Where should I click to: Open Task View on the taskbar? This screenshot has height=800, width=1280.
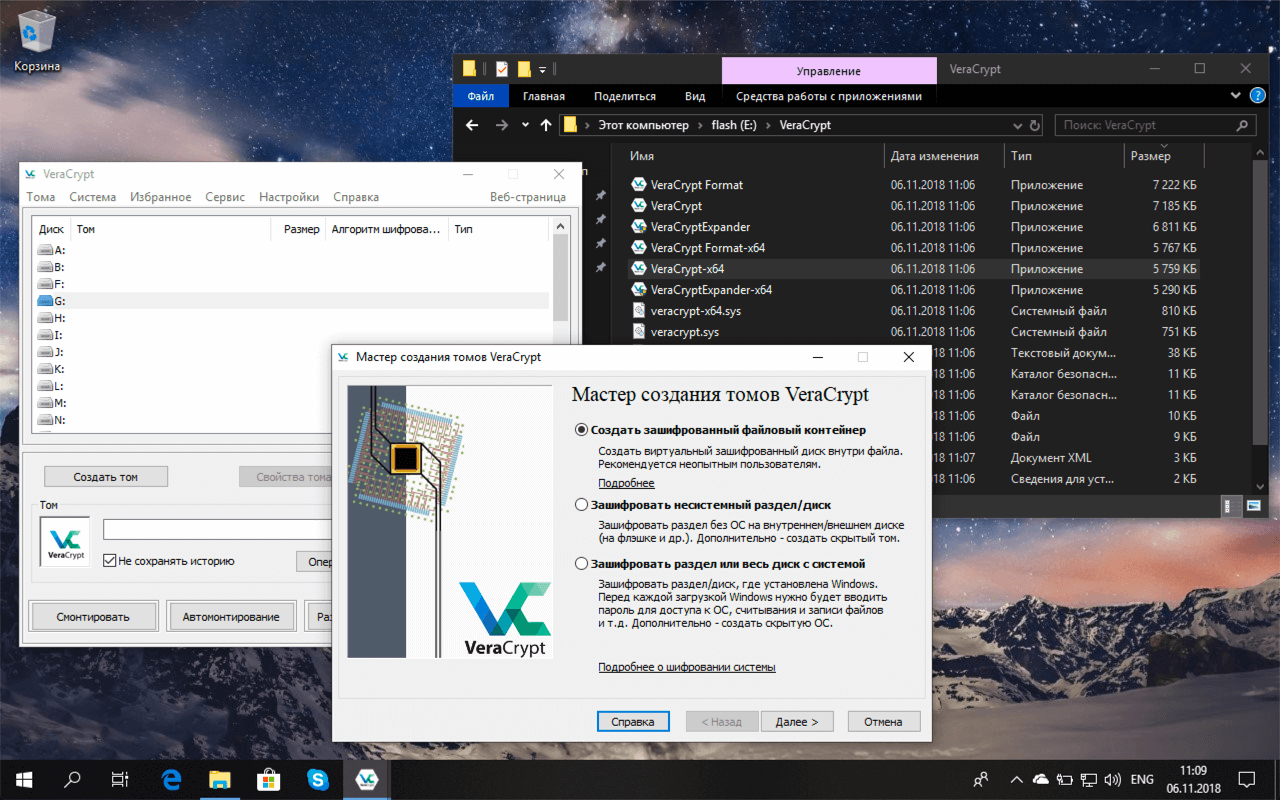pyautogui.click(x=120, y=779)
